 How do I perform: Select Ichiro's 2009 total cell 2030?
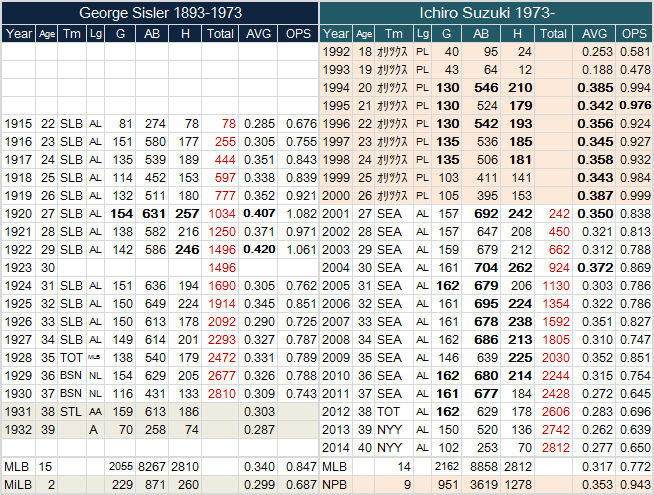click(x=553, y=357)
